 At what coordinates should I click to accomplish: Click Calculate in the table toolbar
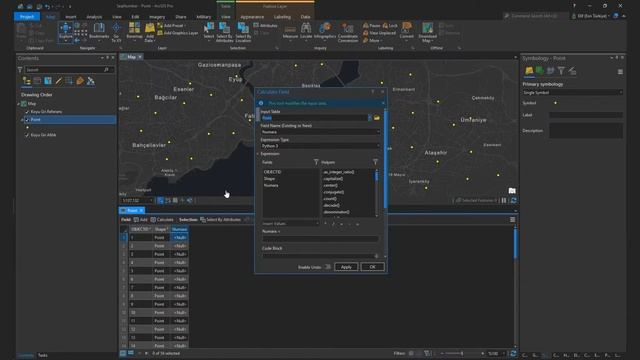[x=162, y=220]
